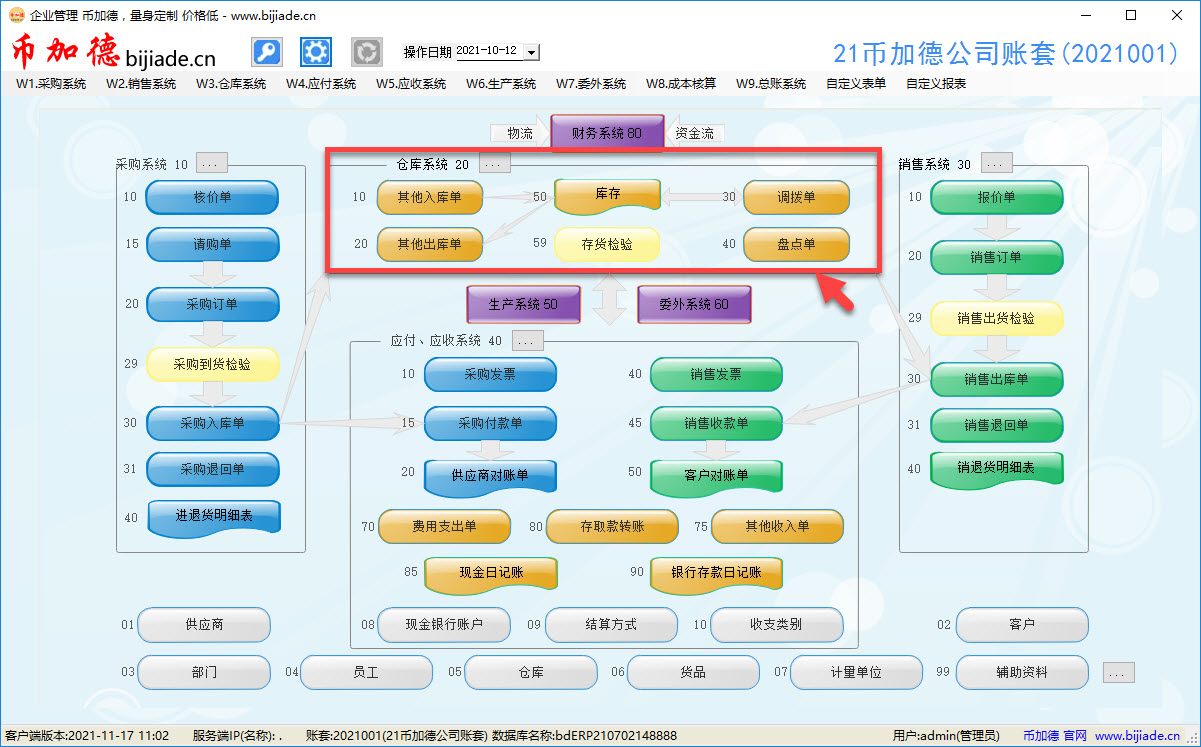Click the 销售收款单 button

[x=716, y=423]
